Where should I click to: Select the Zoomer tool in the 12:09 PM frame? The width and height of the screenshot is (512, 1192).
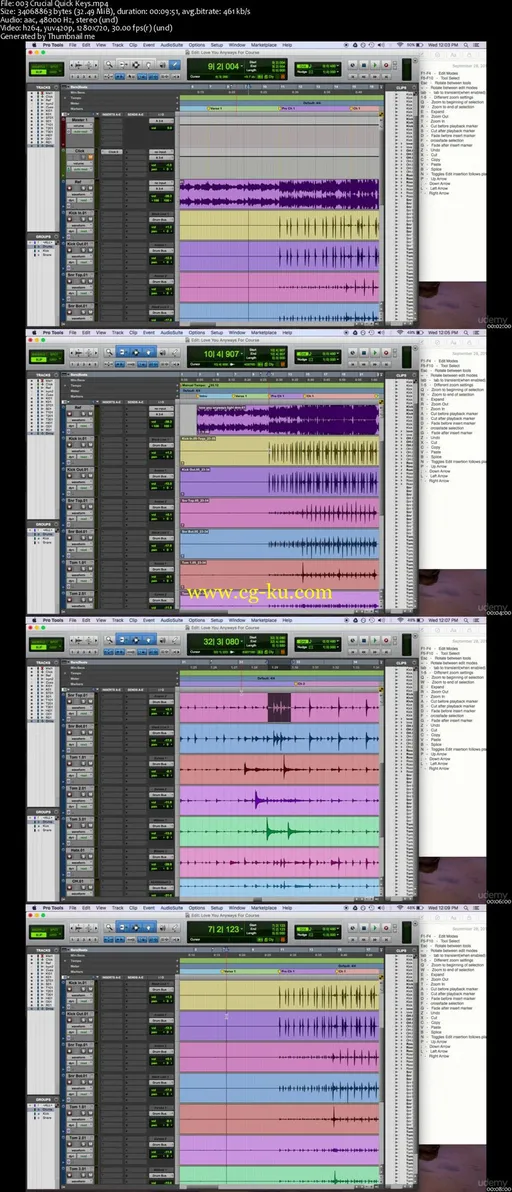(x=109, y=925)
